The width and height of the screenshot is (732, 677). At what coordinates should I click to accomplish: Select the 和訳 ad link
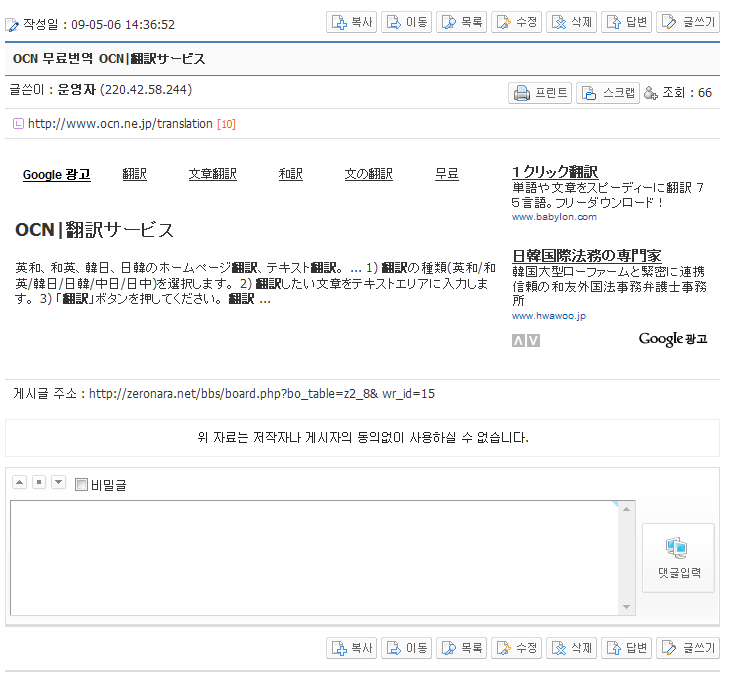290,174
